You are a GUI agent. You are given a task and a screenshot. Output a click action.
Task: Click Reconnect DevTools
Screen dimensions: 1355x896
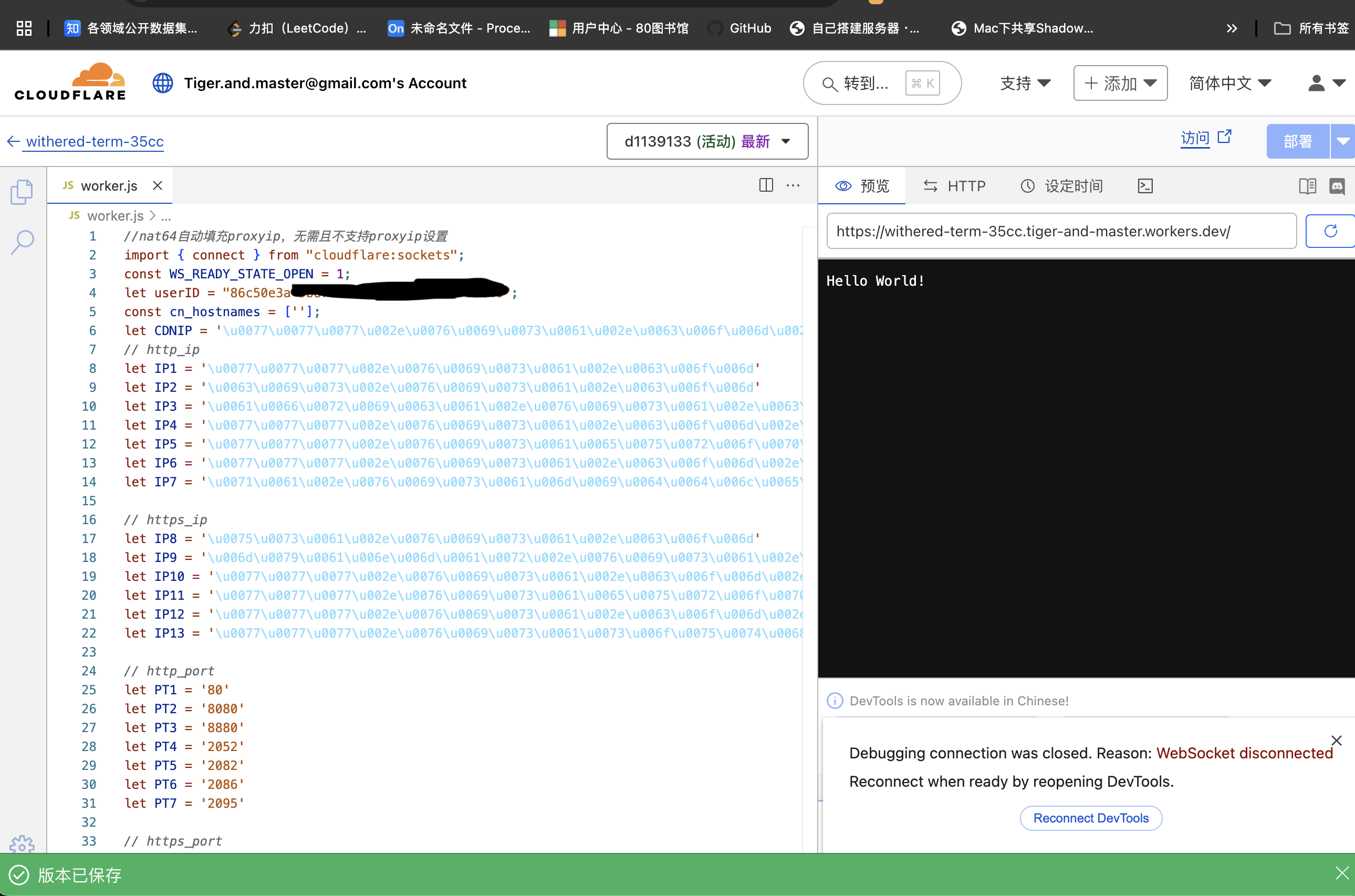[1090, 818]
